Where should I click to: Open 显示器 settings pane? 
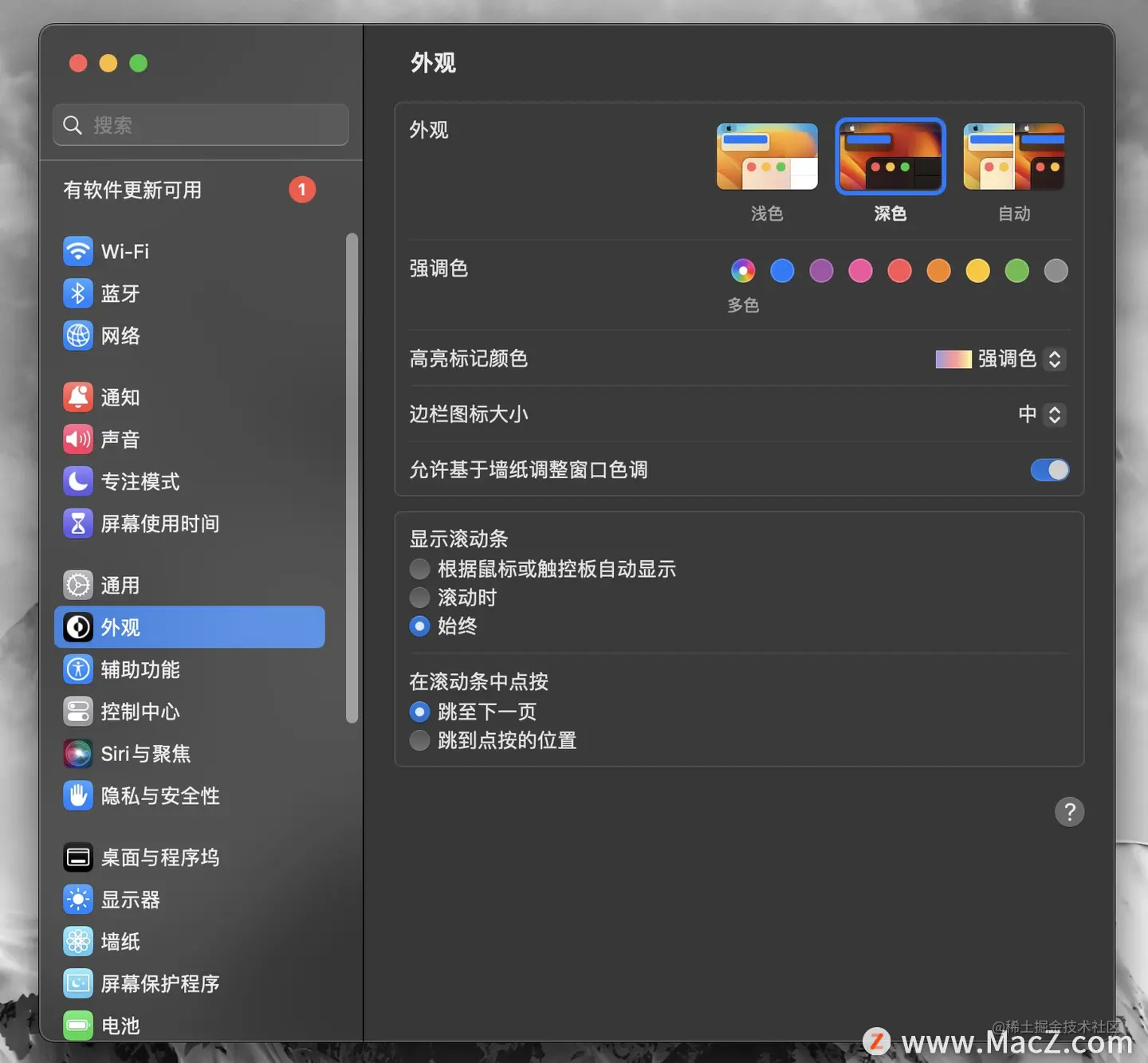pos(190,900)
